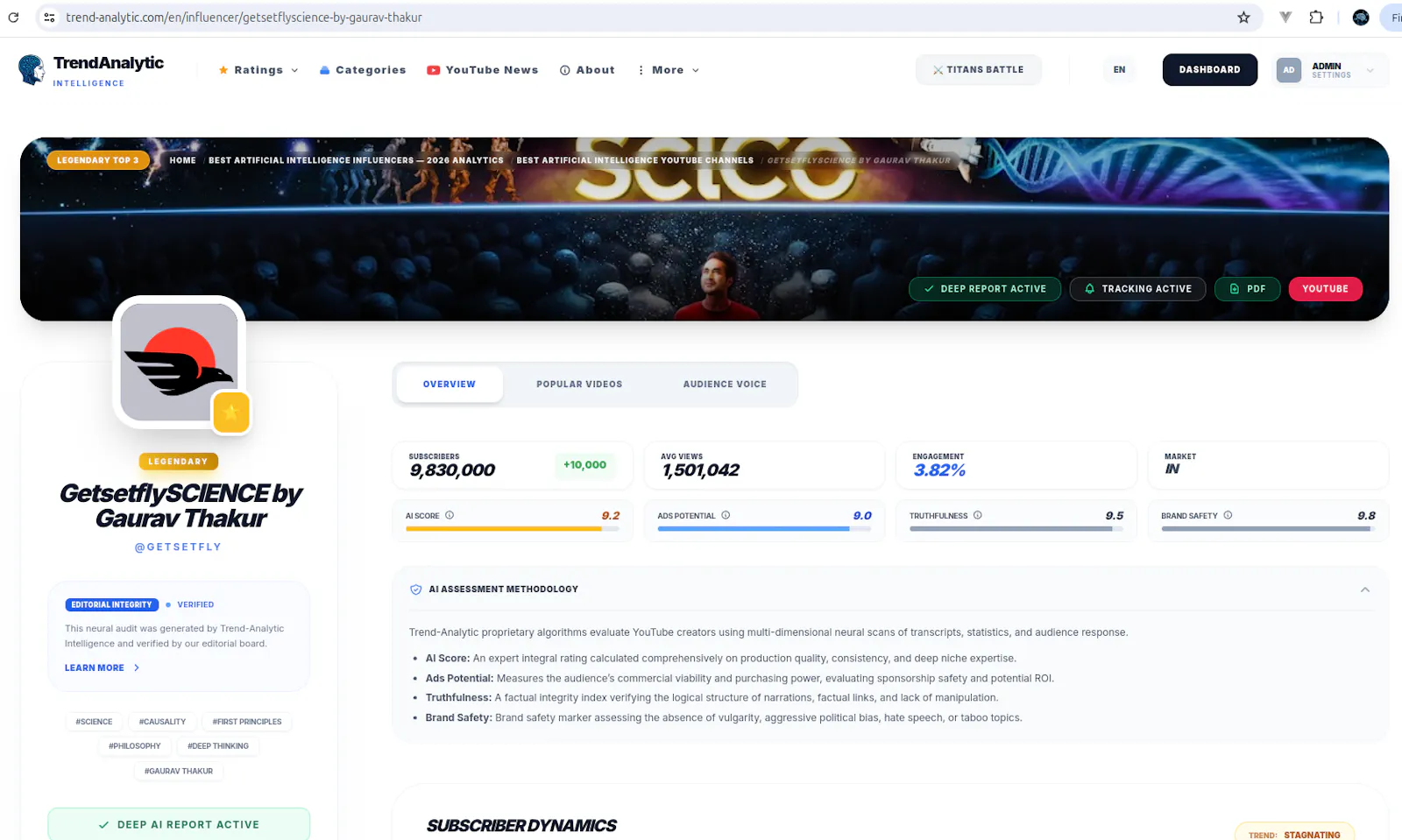Open the More dropdown in navigation
Image resolution: width=1402 pixels, height=840 pixels.
(668, 70)
